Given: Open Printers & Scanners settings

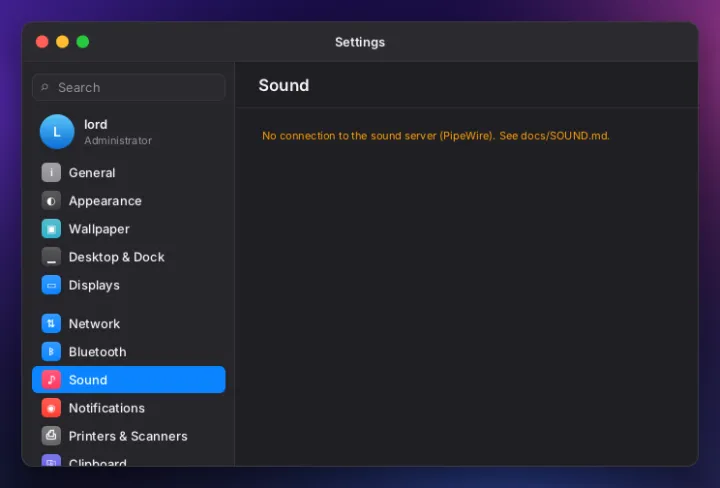Looking at the screenshot, I should pos(129,436).
